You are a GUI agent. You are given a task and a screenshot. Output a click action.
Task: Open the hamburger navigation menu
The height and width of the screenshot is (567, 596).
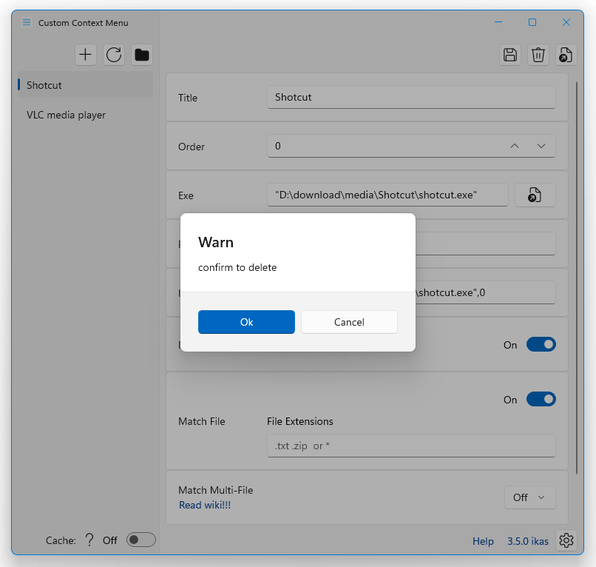click(27, 22)
